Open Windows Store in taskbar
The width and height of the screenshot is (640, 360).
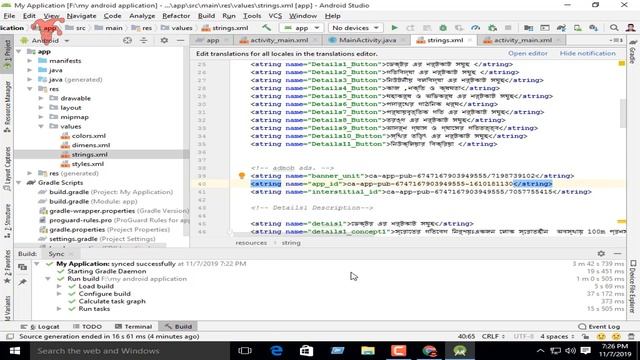pos(307,351)
